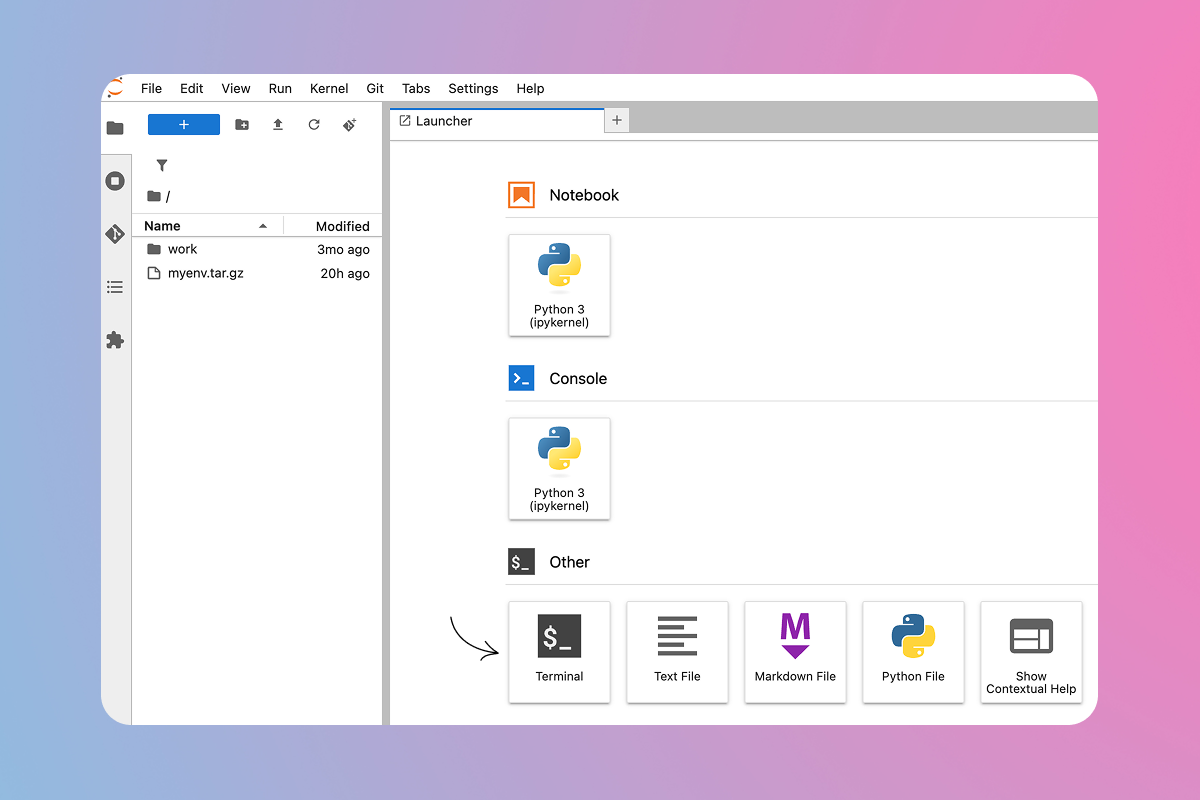Click the Git clone toolbar icon
This screenshot has height=800, width=1200.
click(350, 124)
